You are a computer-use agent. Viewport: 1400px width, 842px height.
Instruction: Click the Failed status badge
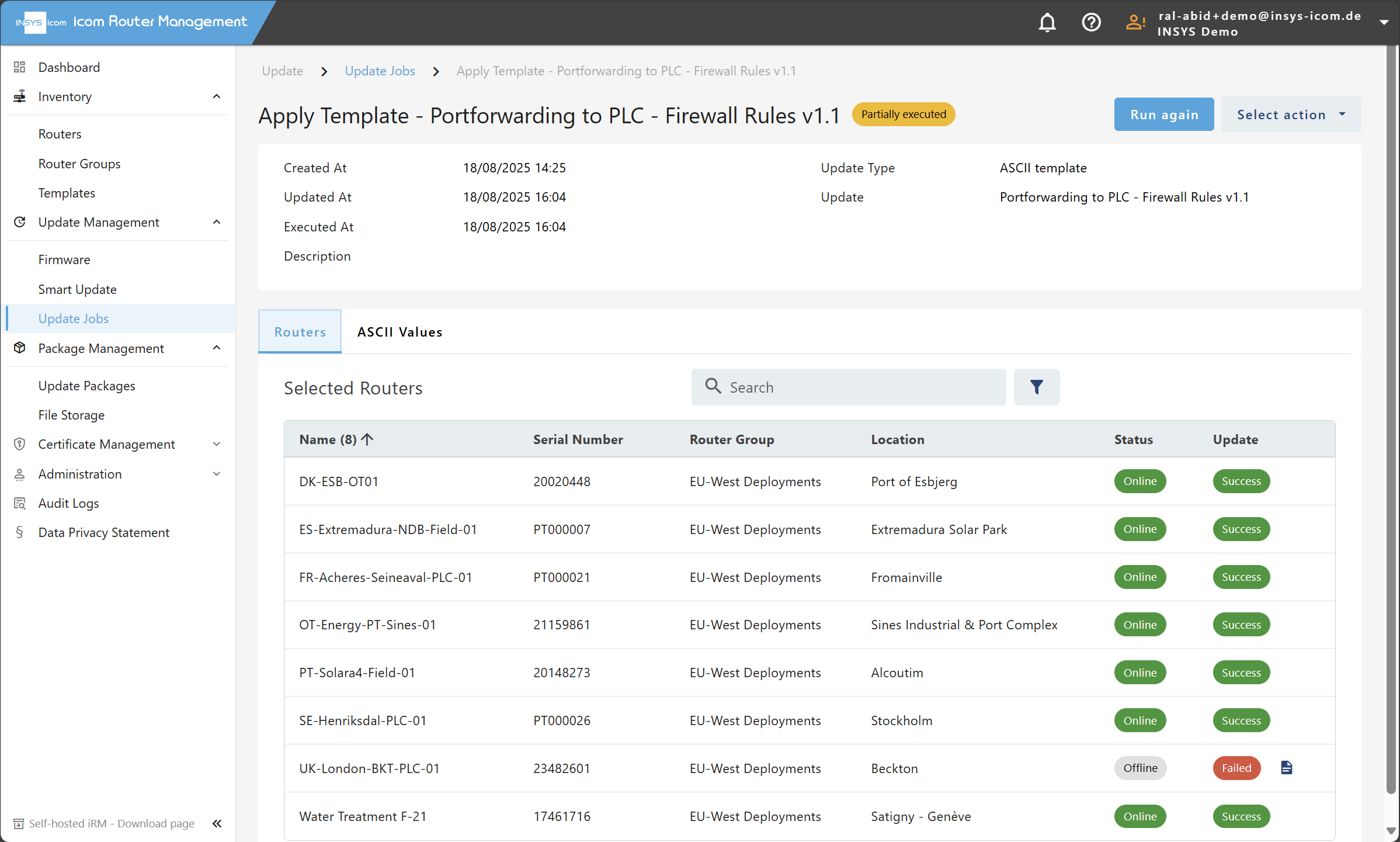(x=1236, y=768)
